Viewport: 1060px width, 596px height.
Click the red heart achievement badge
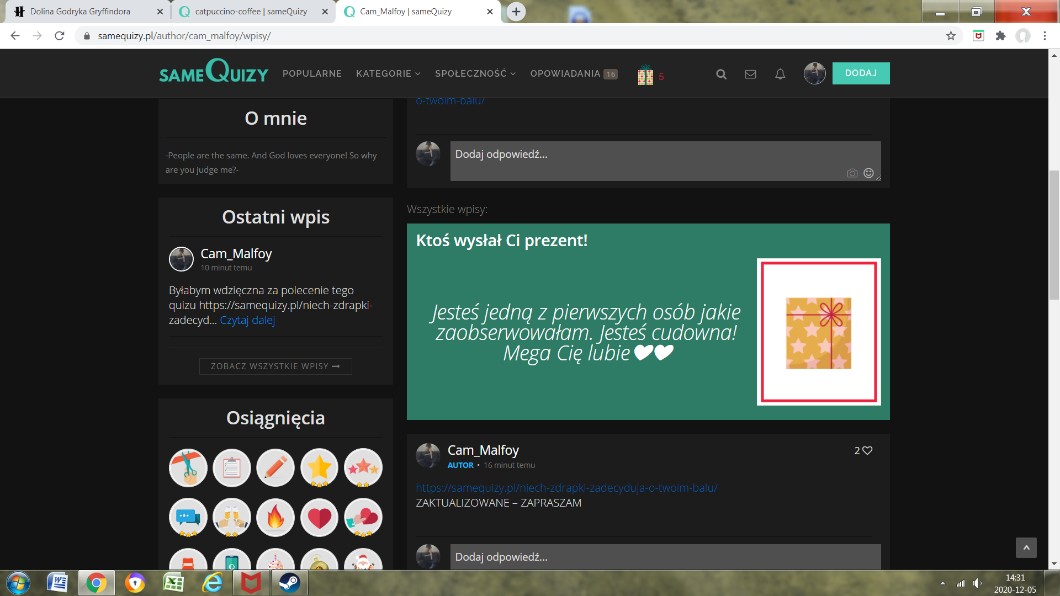point(320,517)
